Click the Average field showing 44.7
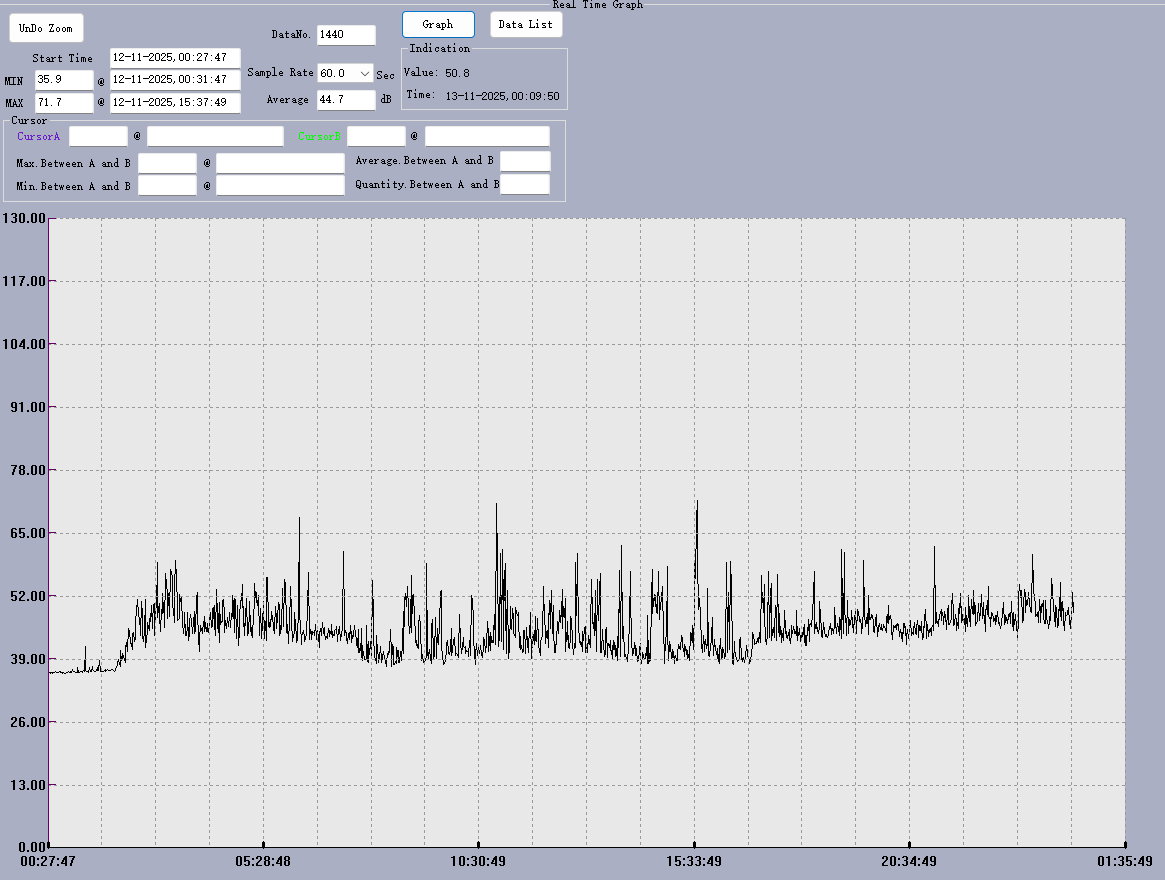The width and height of the screenshot is (1165, 880). click(x=346, y=100)
